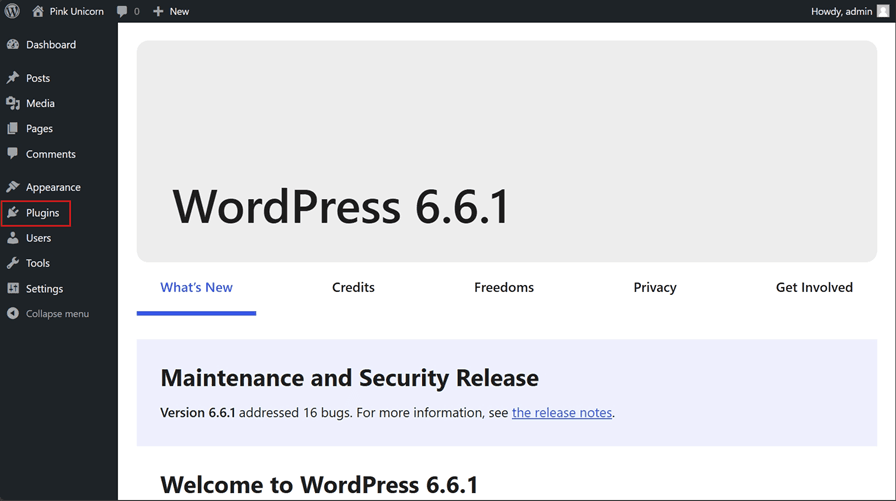
Task: Open the Pages menu
Action: click(39, 129)
